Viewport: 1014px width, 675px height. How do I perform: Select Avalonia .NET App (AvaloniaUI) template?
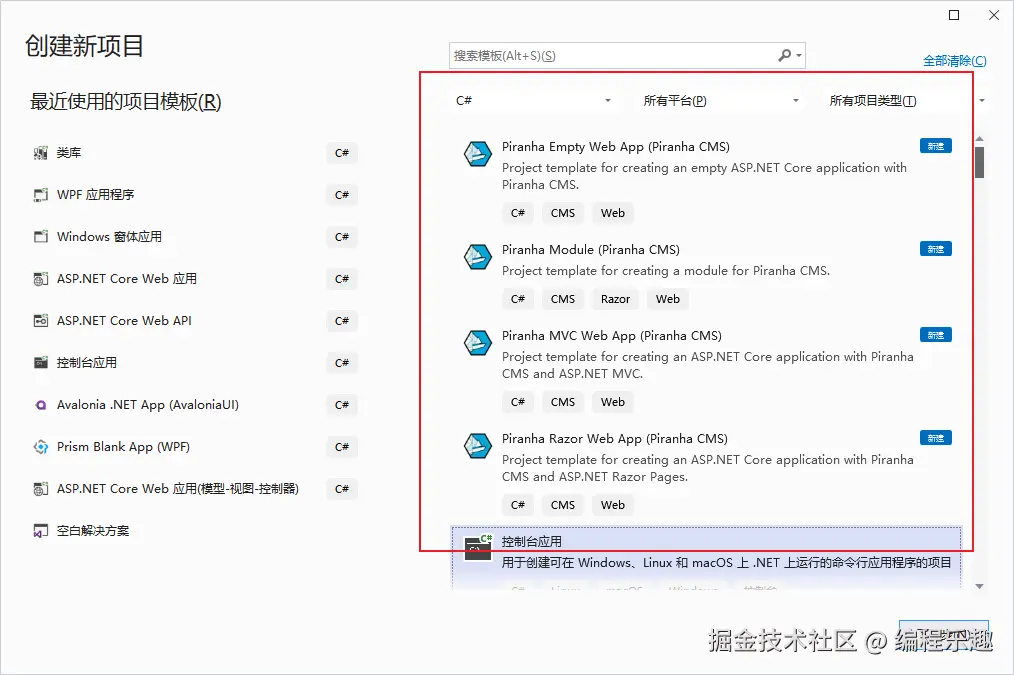(195, 405)
